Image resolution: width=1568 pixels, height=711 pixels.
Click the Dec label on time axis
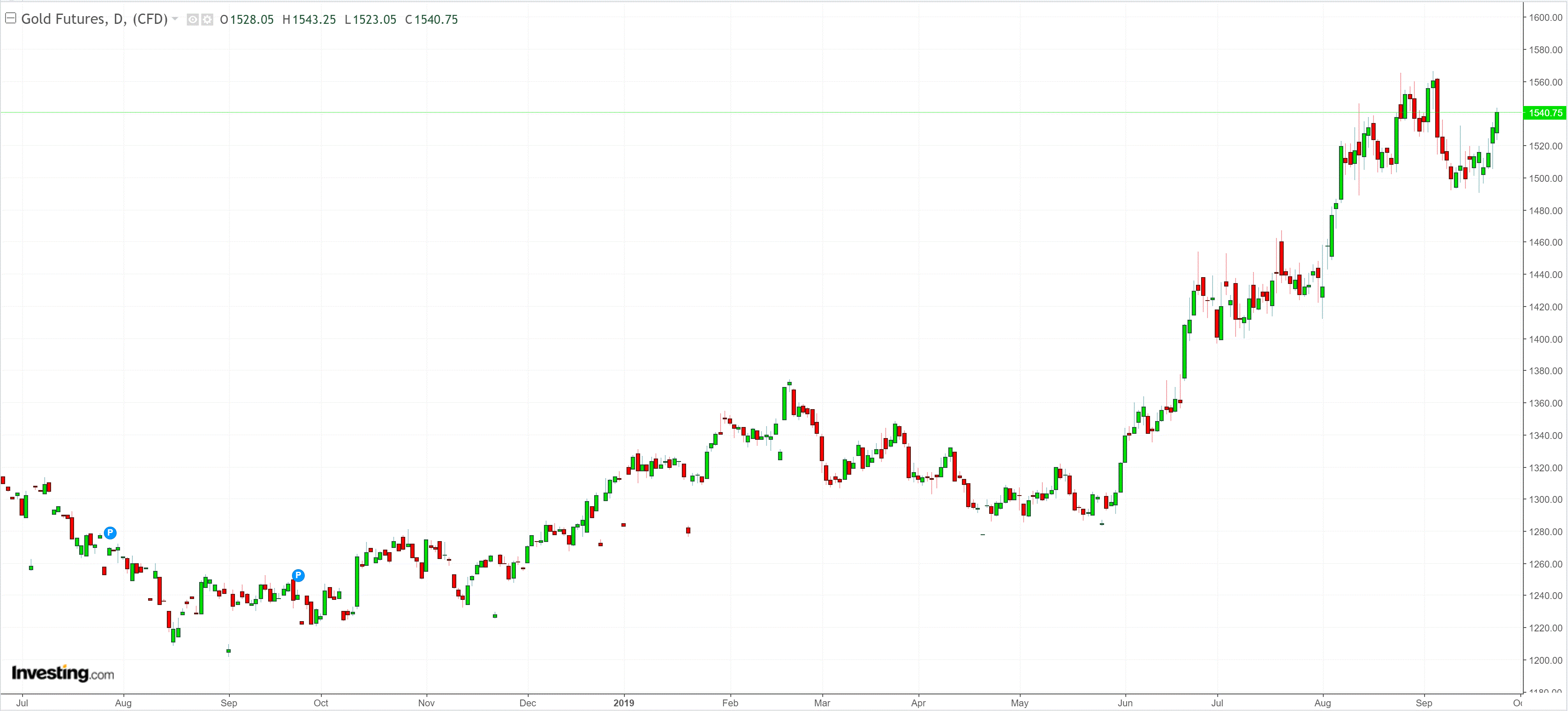pyautogui.click(x=528, y=703)
